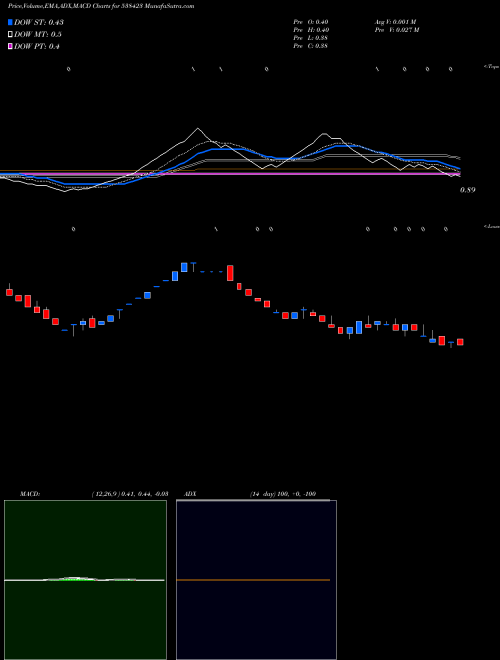Click the 'Avg V: 0.001 M' volume text
Image resolution: width=500 pixels, height=660 pixels.
(395, 22)
